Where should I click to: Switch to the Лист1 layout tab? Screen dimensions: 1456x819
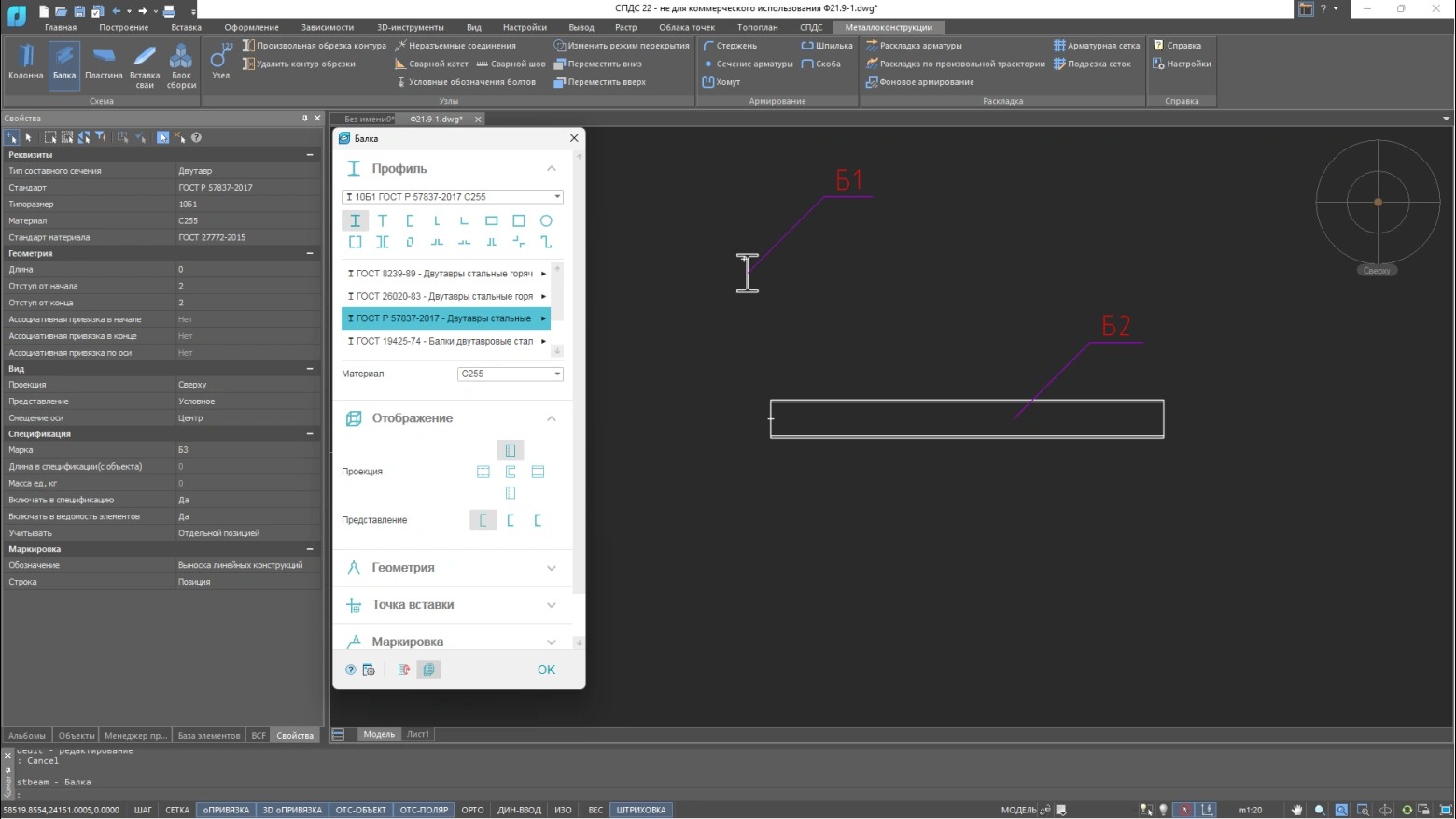pyautogui.click(x=418, y=734)
